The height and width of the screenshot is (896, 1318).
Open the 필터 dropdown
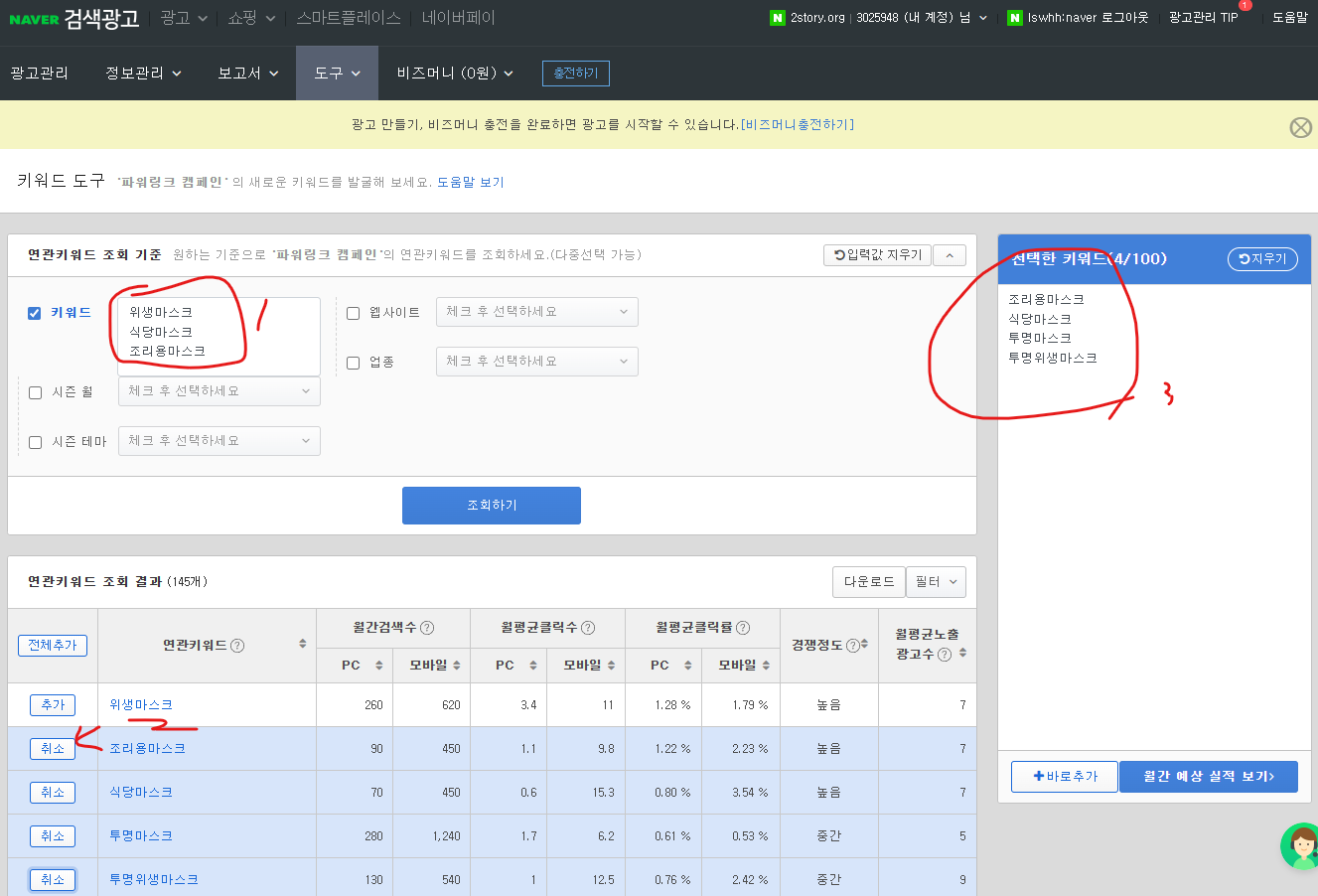tap(935, 581)
